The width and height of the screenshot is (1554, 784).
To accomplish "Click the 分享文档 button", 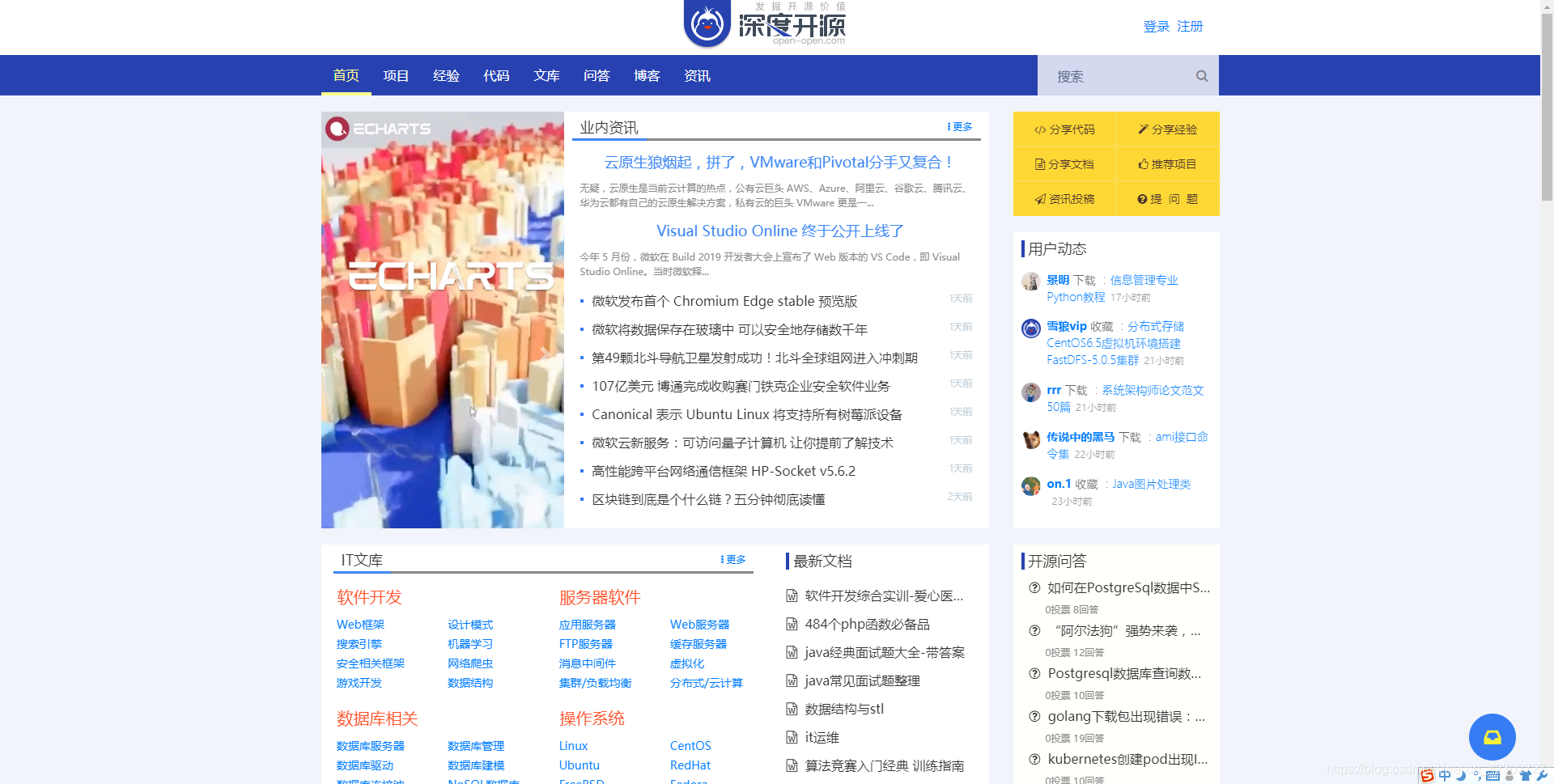I will pos(1064,164).
